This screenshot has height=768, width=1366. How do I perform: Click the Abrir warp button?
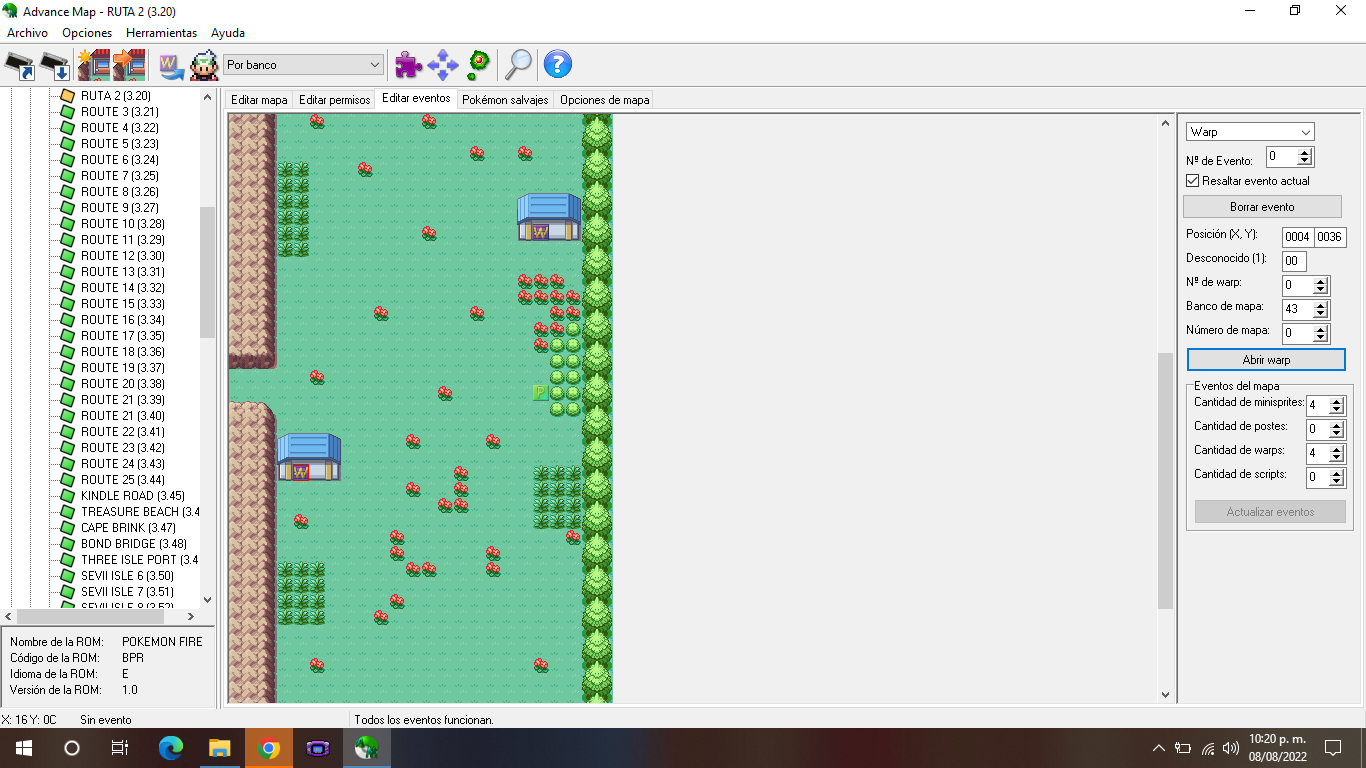click(x=1266, y=360)
